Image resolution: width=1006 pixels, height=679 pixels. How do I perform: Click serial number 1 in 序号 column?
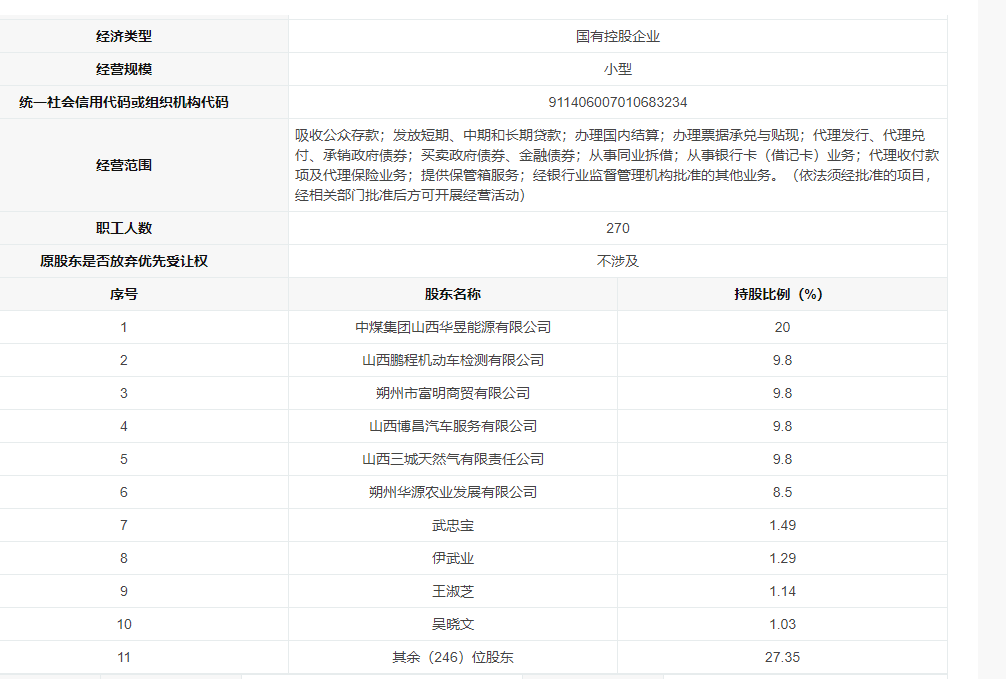(x=124, y=327)
